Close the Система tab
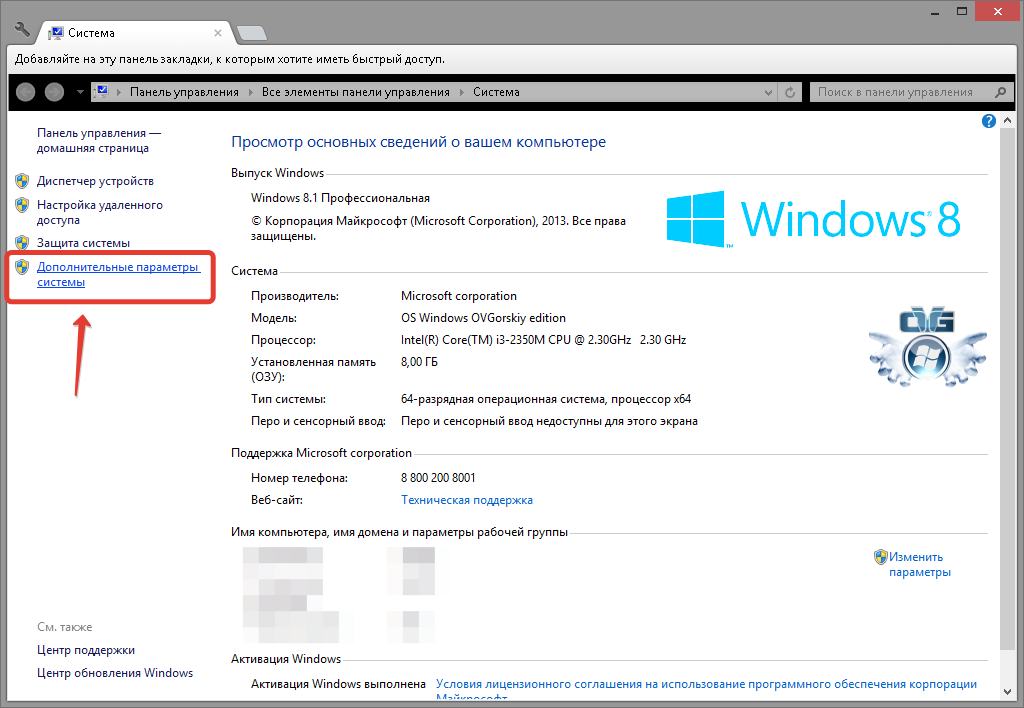1024x708 pixels. point(218,33)
